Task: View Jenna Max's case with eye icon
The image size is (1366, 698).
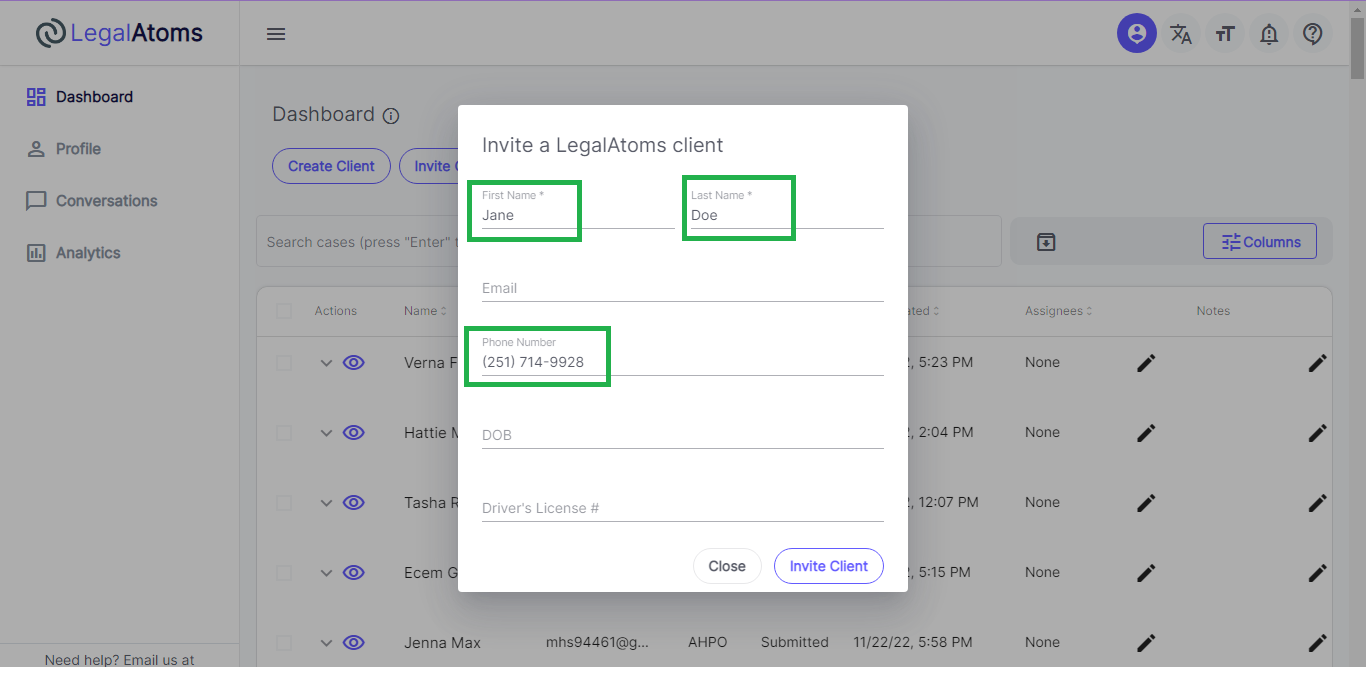Action: pos(353,643)
